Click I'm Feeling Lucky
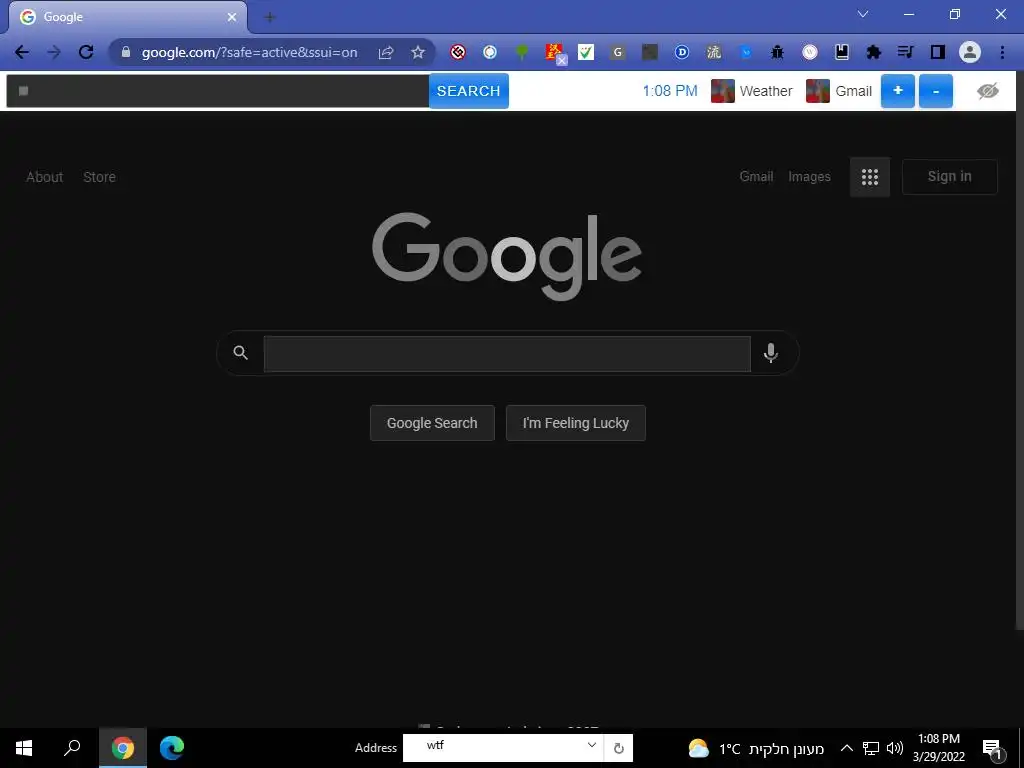The width and height of the screenshot is (1024, 768). [x=575, y=423]
